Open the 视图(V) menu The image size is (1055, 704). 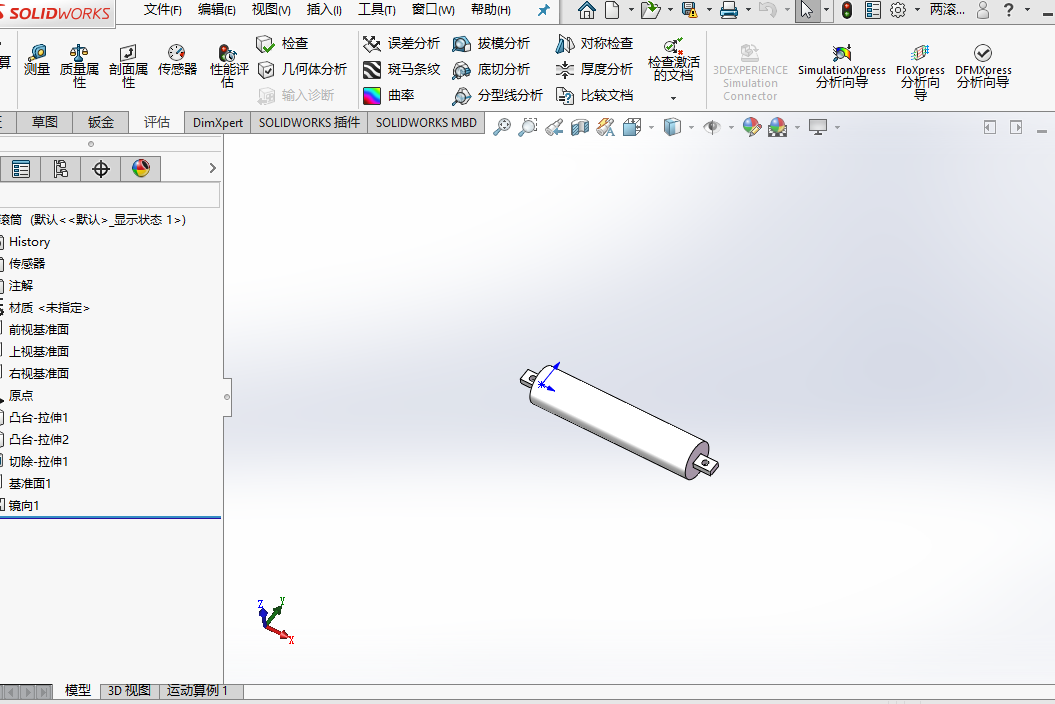click(271, 10)
